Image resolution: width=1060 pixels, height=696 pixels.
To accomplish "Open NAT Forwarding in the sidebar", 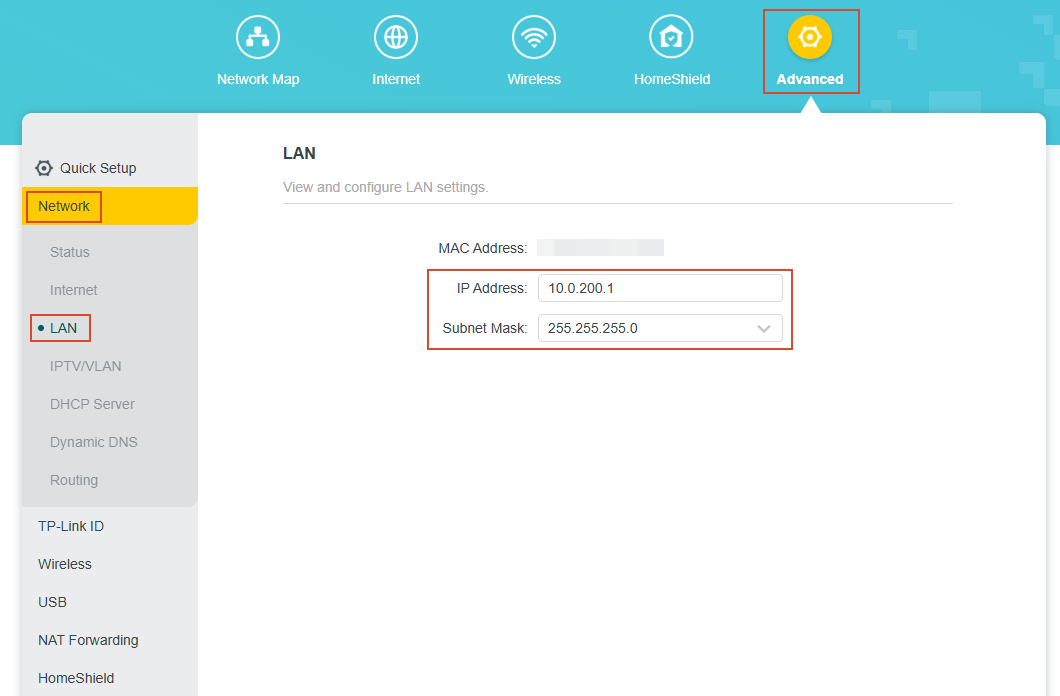I will tap(89, 640).
